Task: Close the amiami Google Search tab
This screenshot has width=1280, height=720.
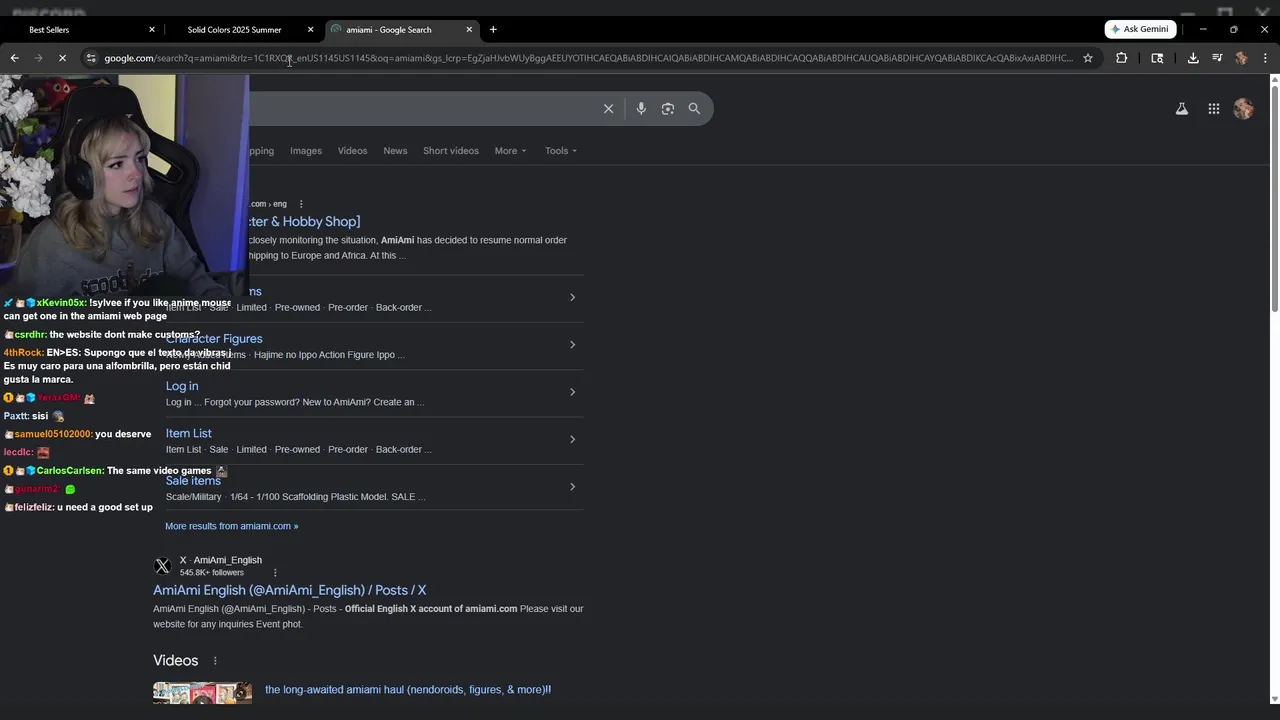Action: click(469, 30)
